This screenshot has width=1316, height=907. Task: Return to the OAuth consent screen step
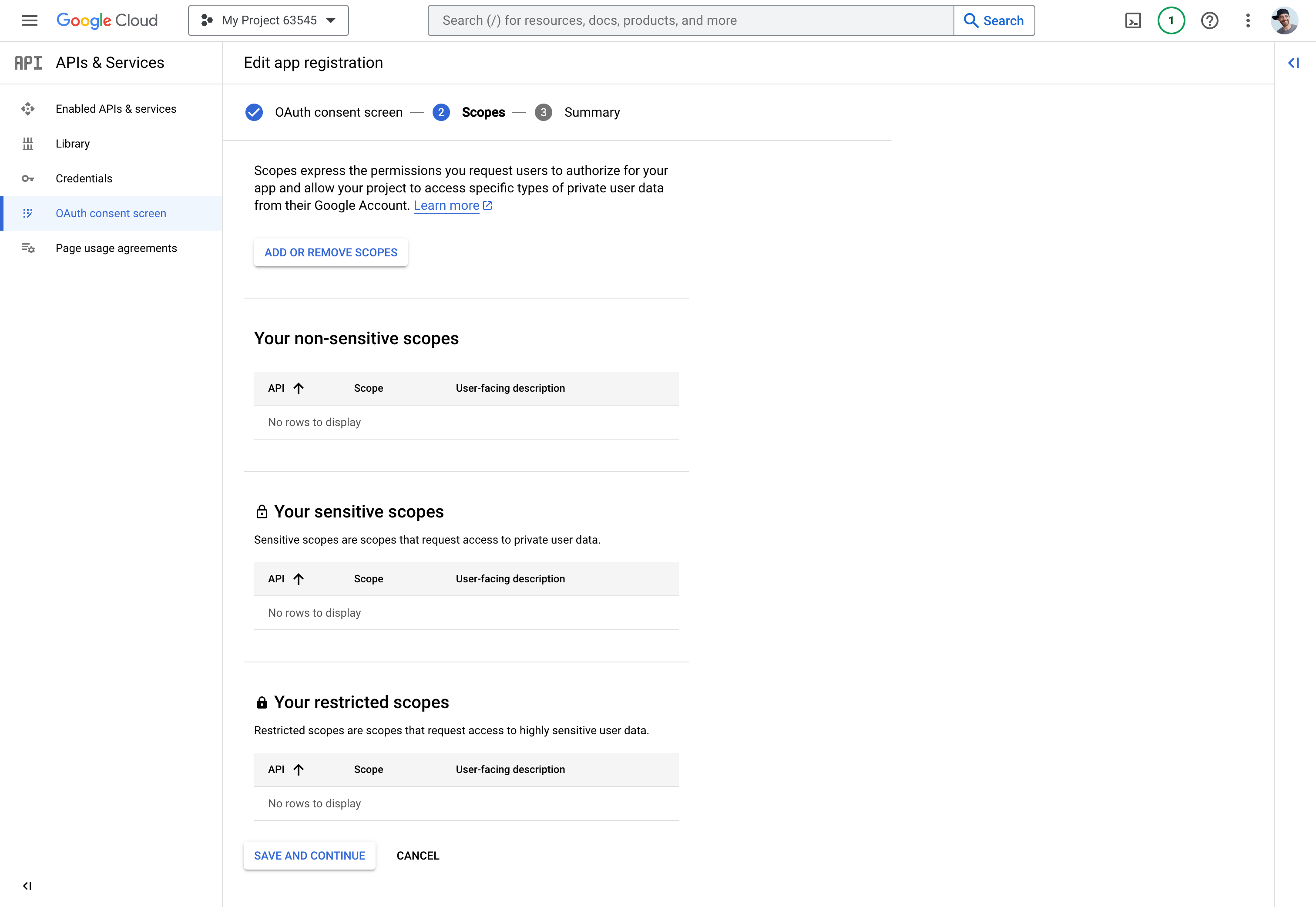click(x=338, y=112)
